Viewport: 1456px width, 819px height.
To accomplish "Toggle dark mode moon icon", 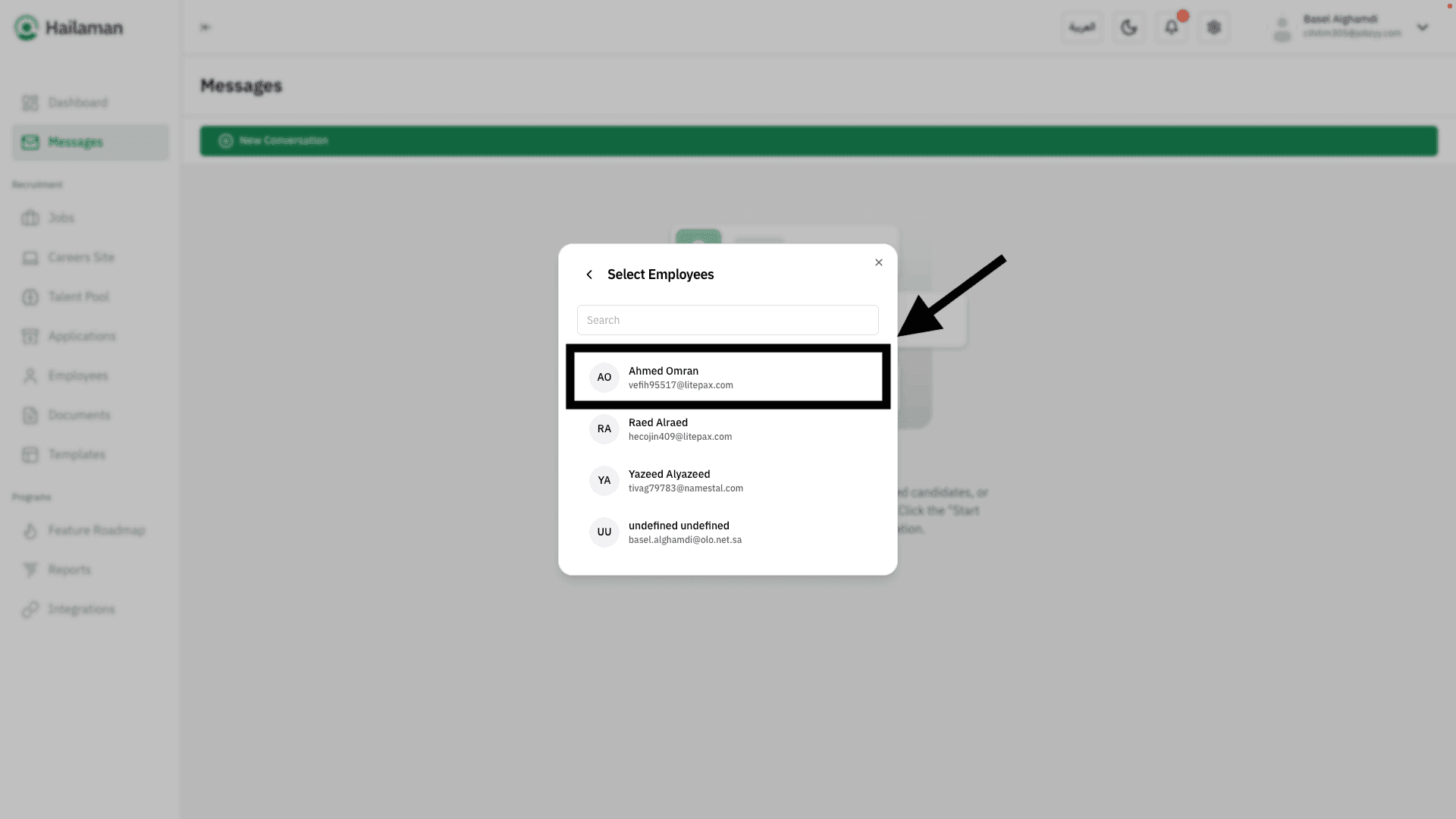I will pos(1128,28).
